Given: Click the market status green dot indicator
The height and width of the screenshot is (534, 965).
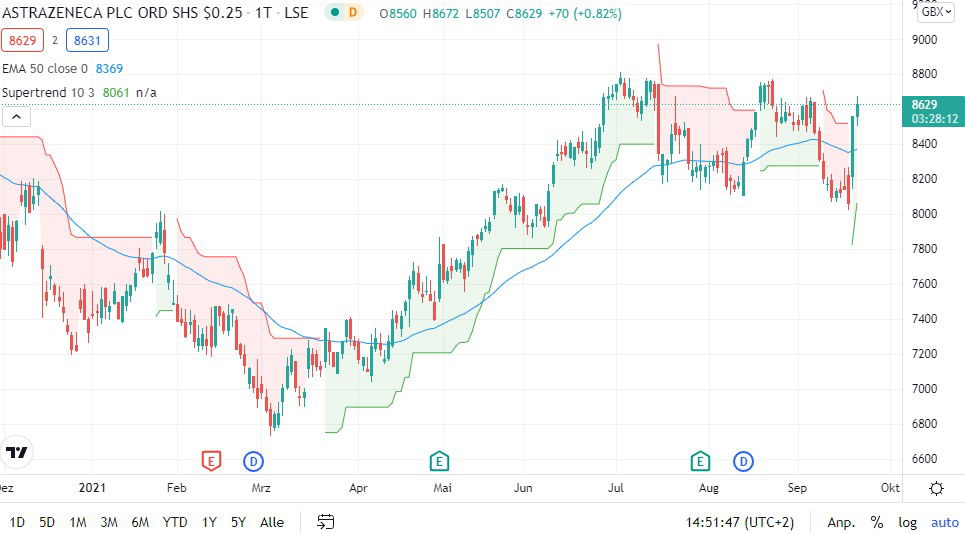Looking at the screenshot, I should [334, 13].
